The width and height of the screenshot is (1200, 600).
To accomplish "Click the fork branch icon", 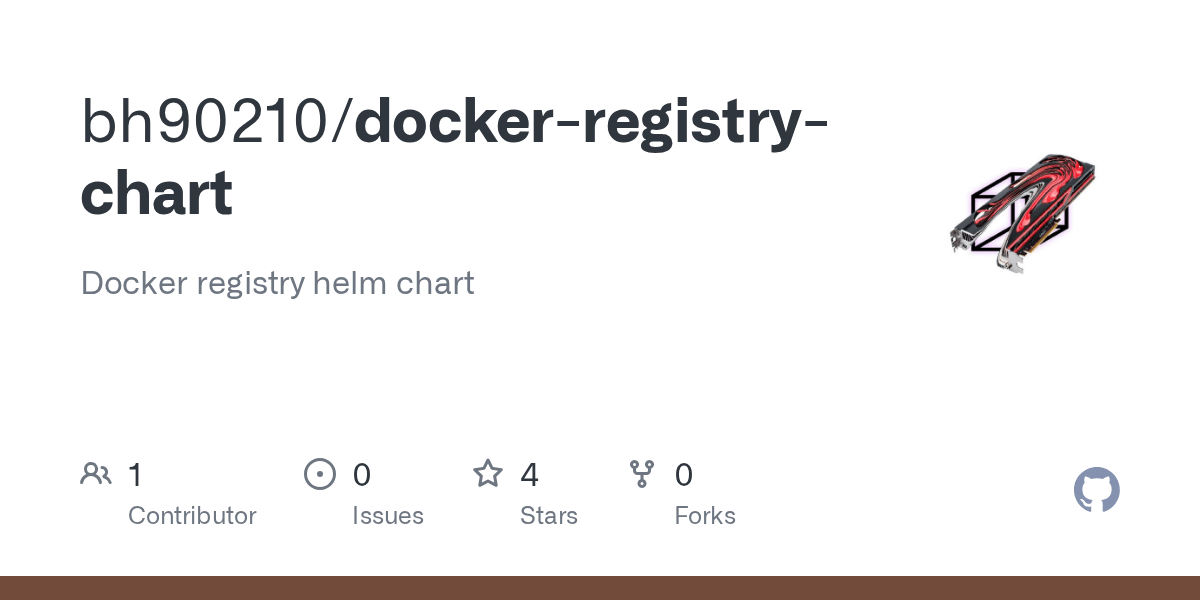I will [x=642, y=474].
